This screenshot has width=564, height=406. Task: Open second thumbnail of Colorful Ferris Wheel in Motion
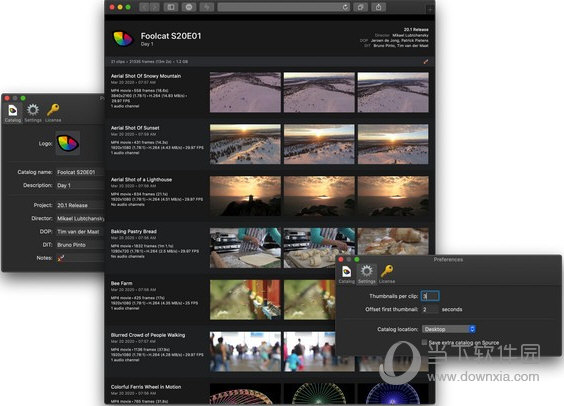coord(319,394)
